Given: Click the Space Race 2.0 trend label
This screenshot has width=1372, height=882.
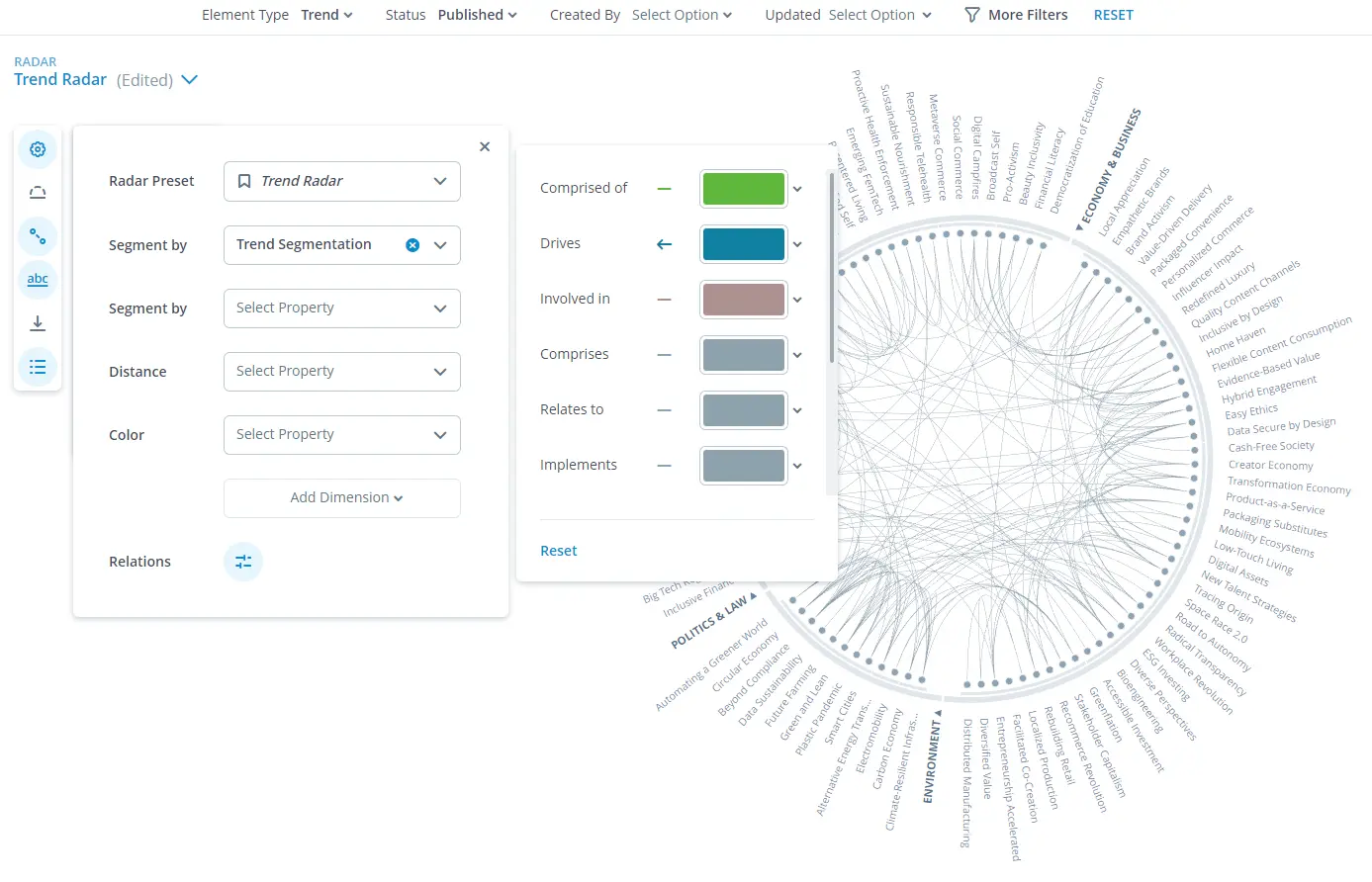Looking at the screenshot, I should click(x=1216, y=622).
